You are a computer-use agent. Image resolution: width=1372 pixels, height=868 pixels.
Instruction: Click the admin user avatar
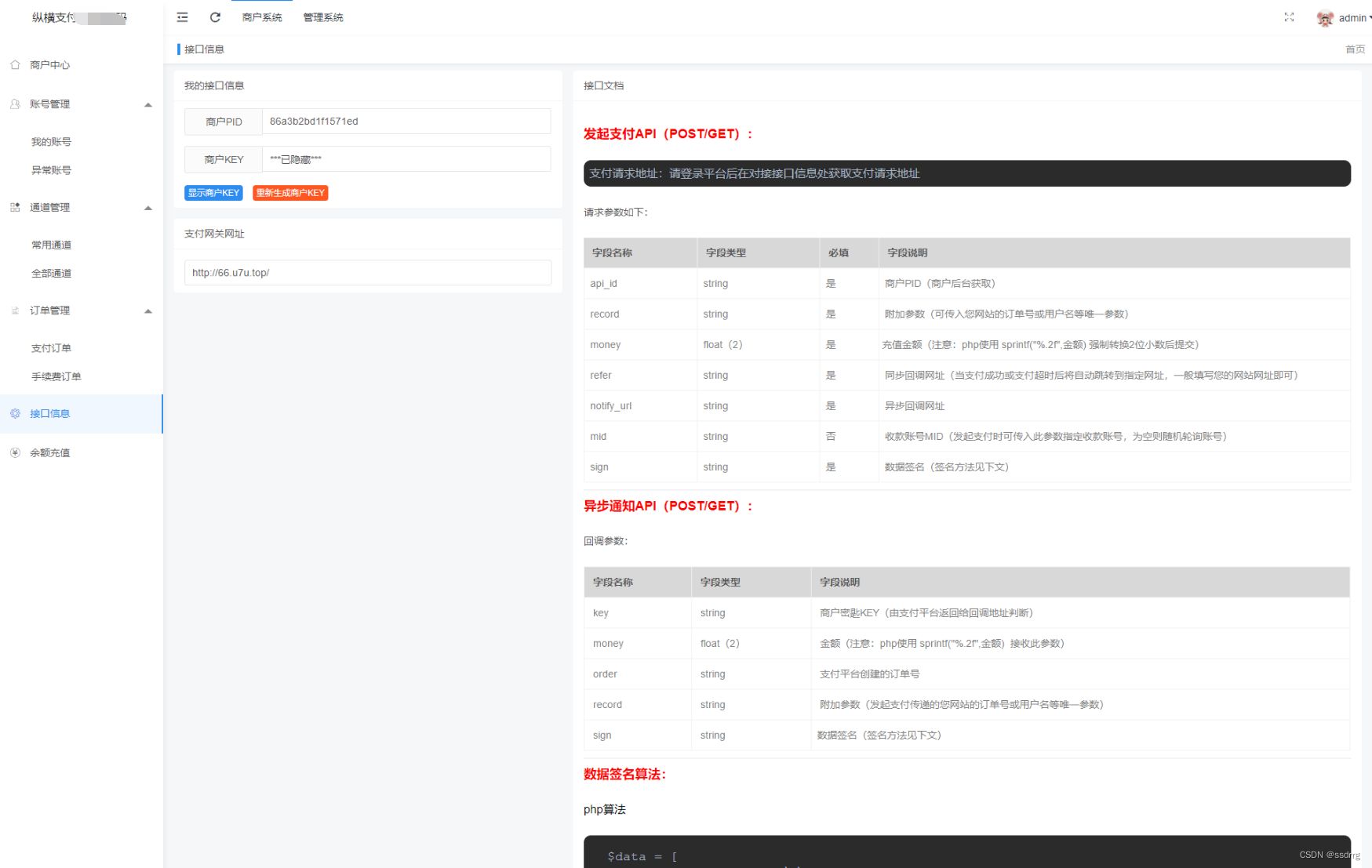[1325, 18]
